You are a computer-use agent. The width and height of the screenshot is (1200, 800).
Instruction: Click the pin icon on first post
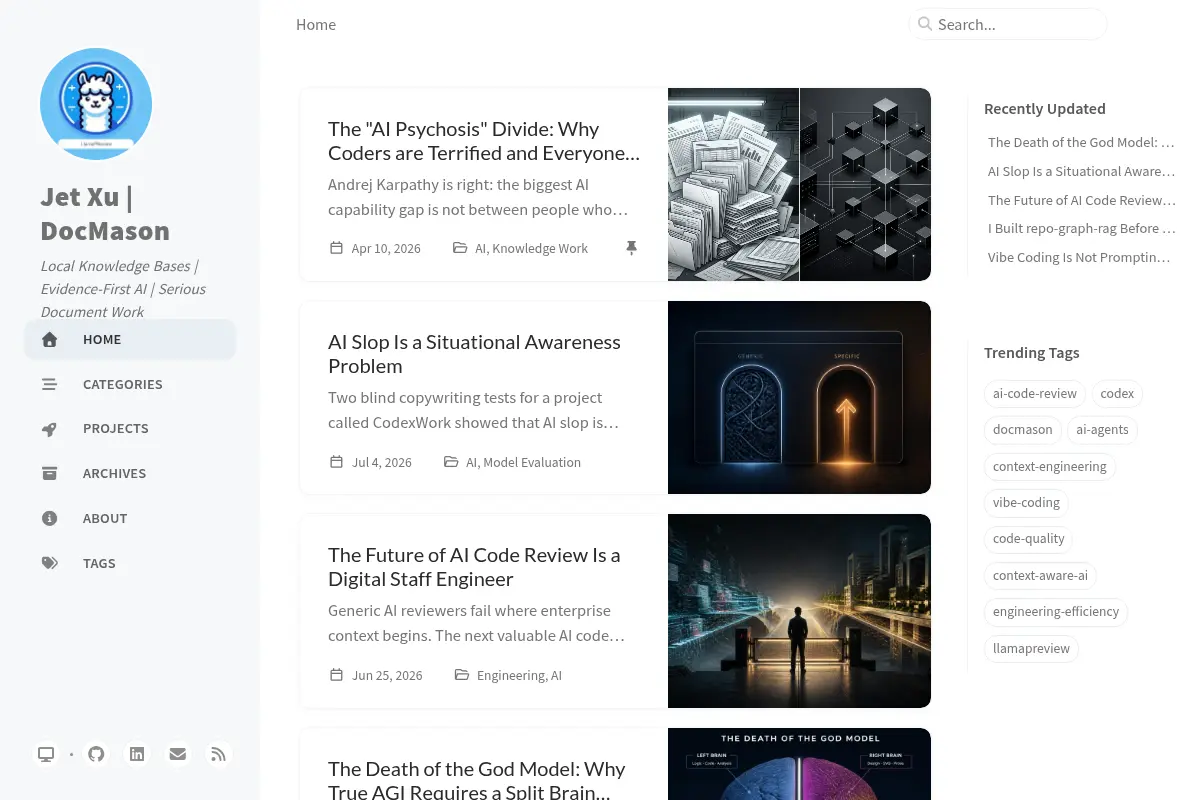631,248
